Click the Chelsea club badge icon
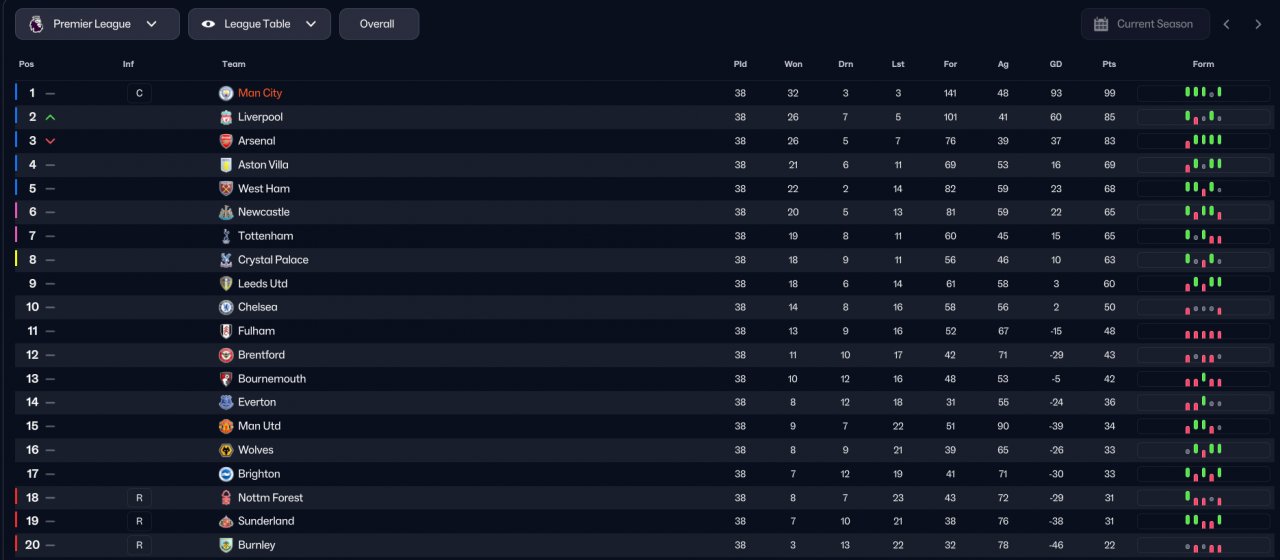1280x560 pixels. pos(226,307)
